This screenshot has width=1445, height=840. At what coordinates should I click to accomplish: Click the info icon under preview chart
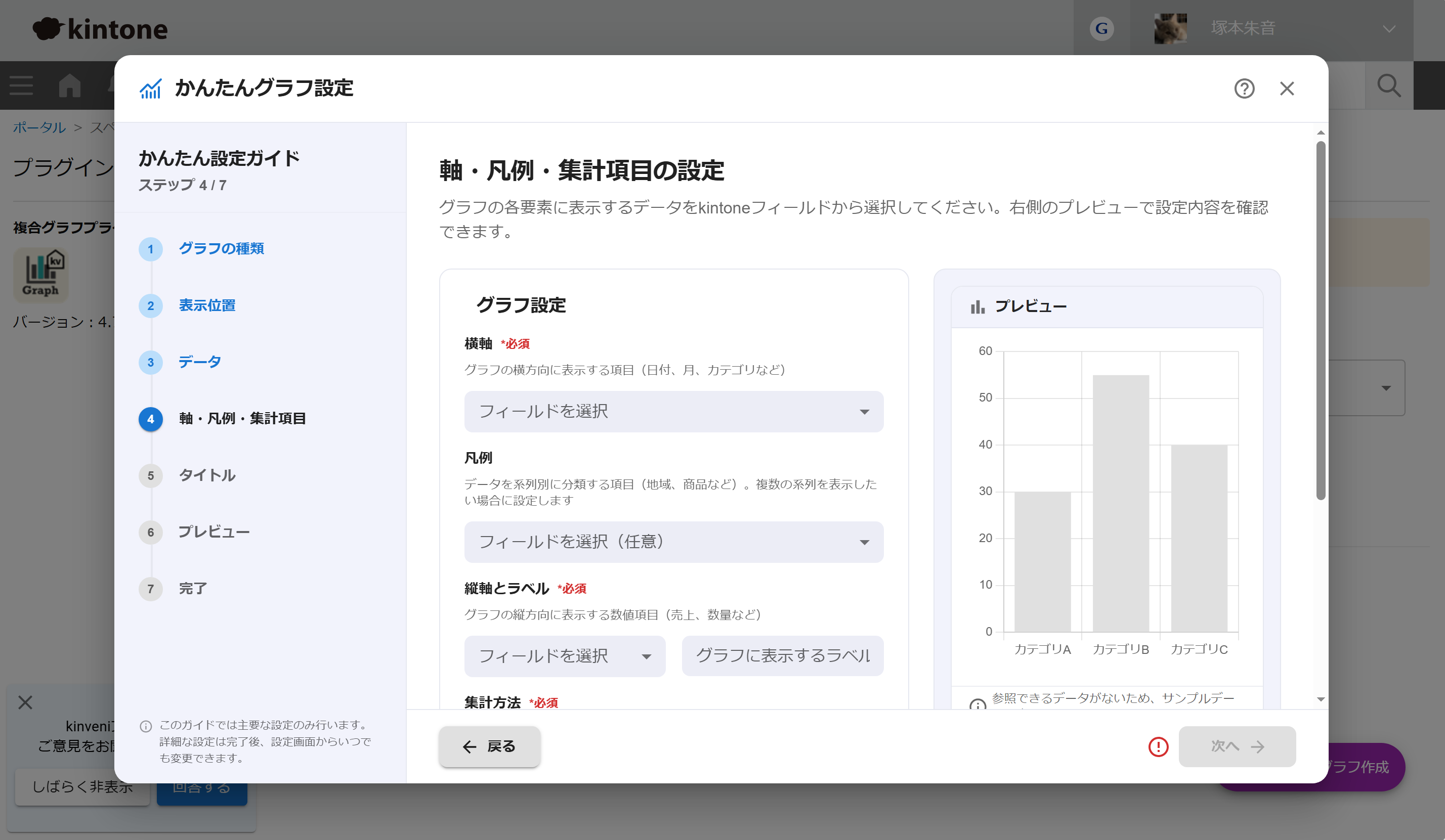(x=977, y=704)
